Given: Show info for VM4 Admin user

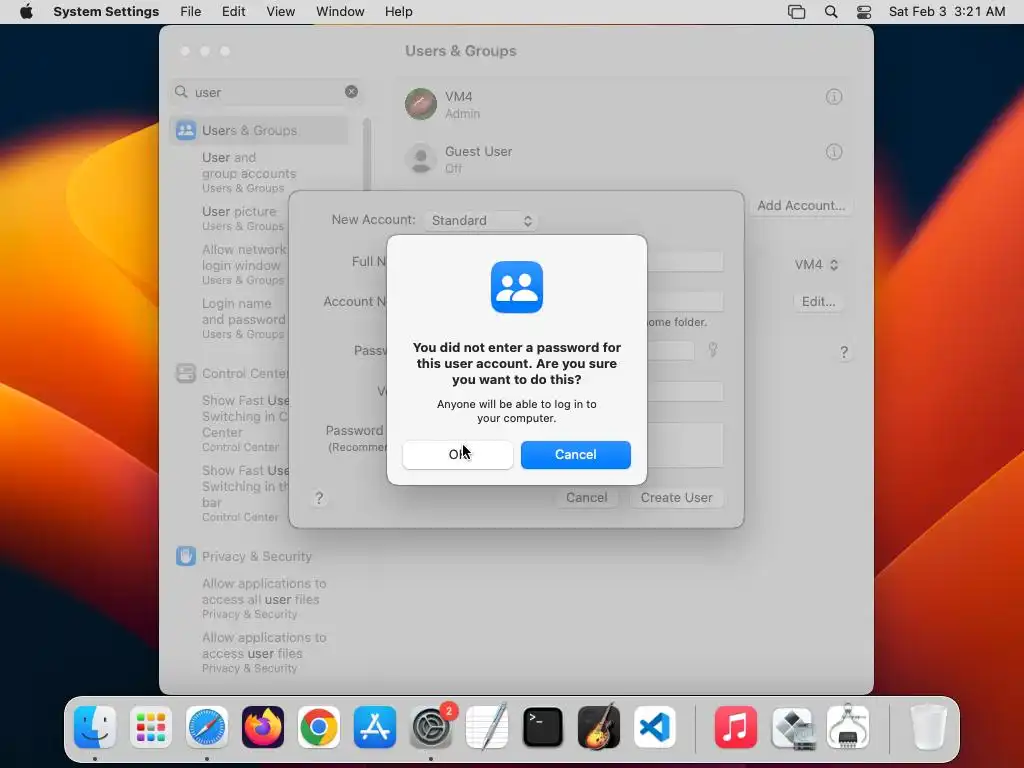Looking at the screenshot, I should pos(834,97).
